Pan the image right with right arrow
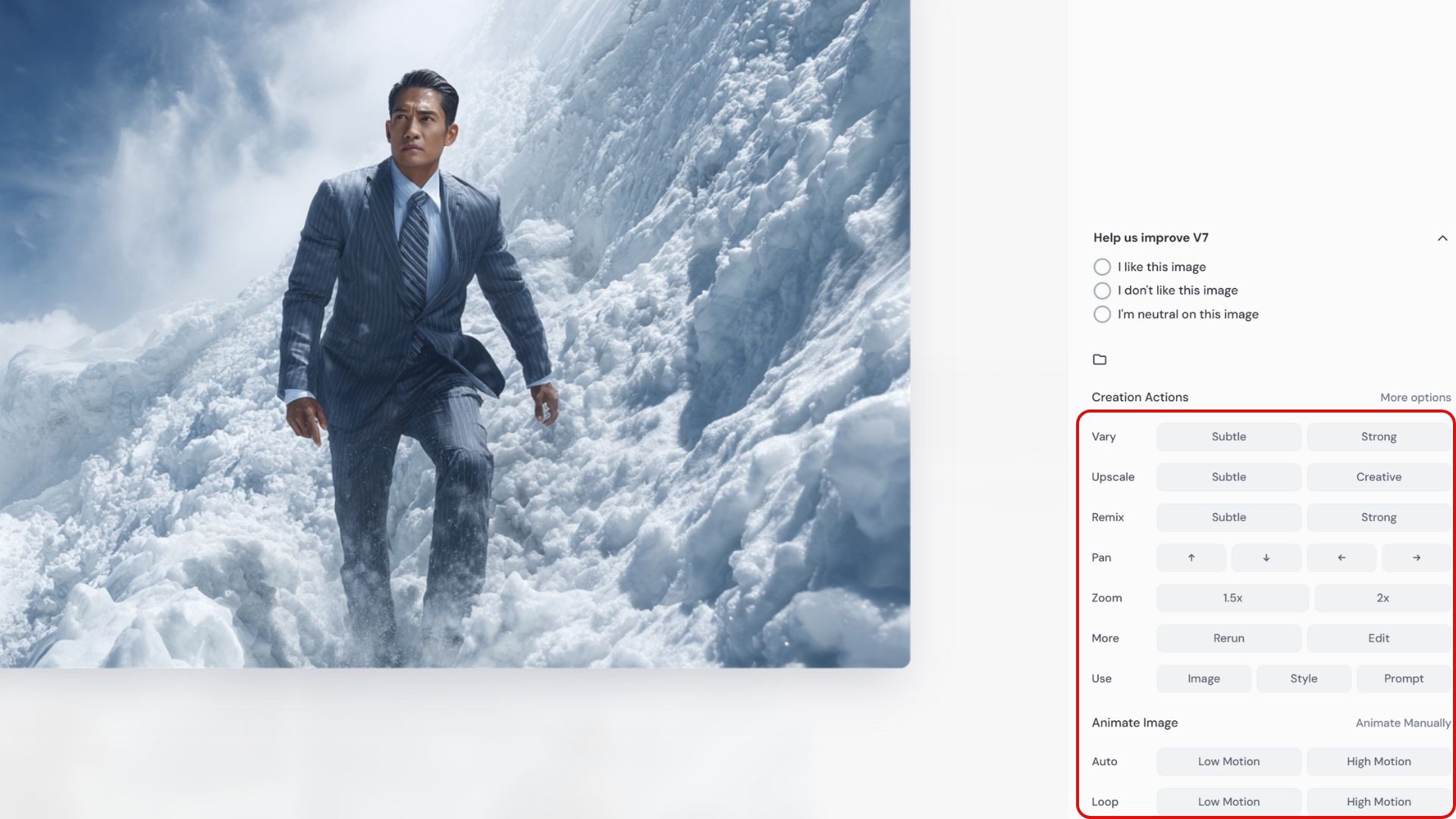This screenshot has width=1456, height=819. point(1416,557)
